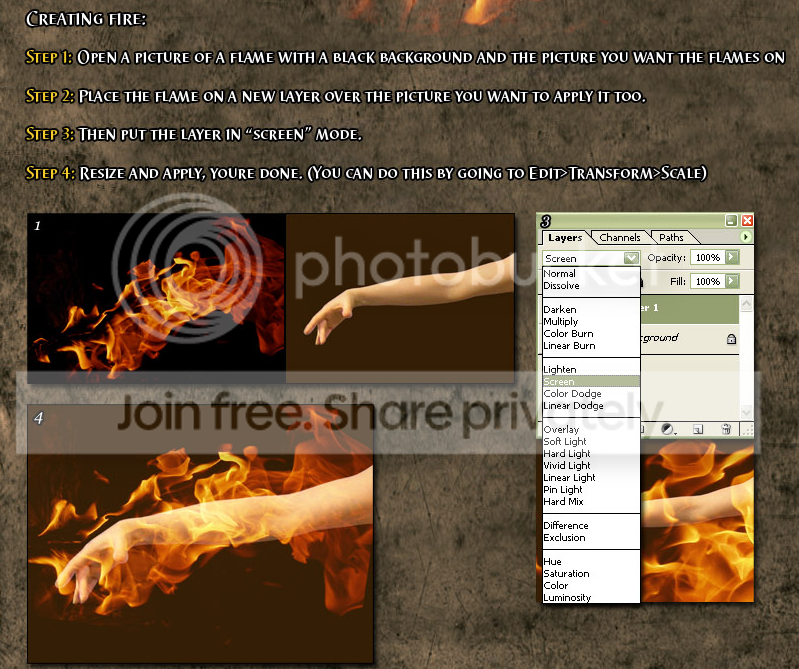Select Overlay blend mode
The image size is (799, 669).
click(561, 430)
